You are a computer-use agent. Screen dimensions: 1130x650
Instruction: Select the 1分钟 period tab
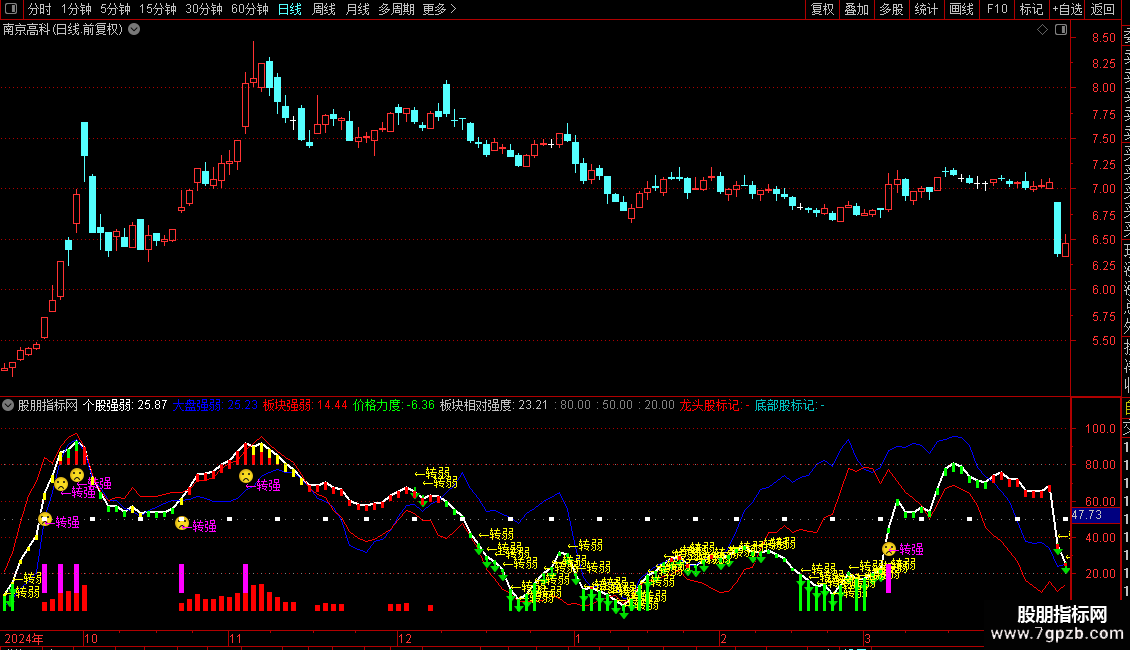[x=76, y=9]
